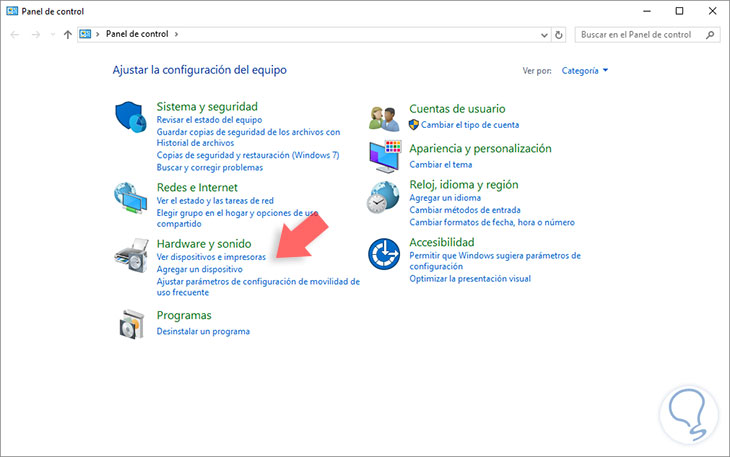This screenshot has width=730, height=457.
Task: Click Cambiar el tipo de cuenta
Action: (x=470, y=125)
